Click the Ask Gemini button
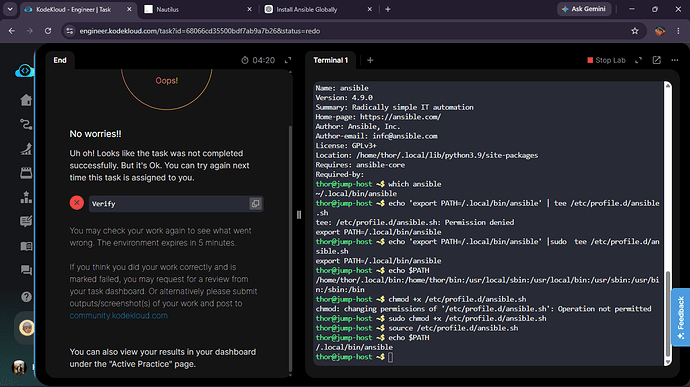 point(584,9)
